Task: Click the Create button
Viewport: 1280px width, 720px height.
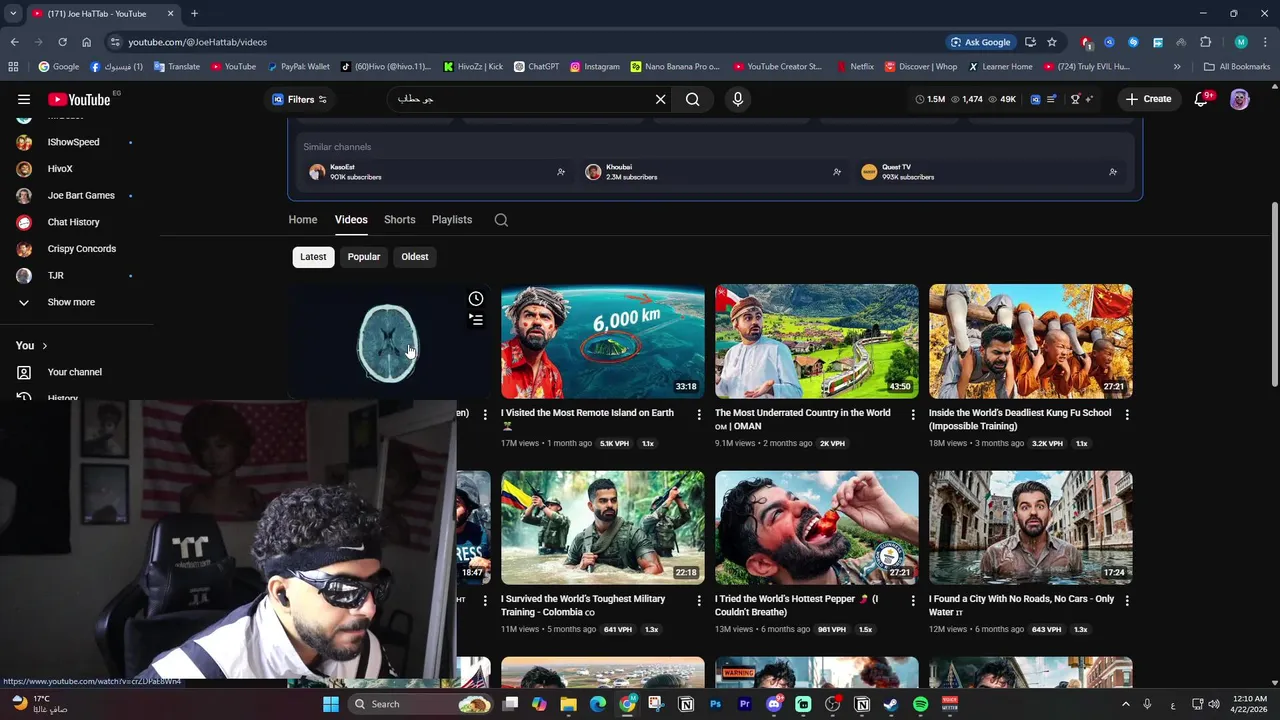Action: coord(1148,99)
